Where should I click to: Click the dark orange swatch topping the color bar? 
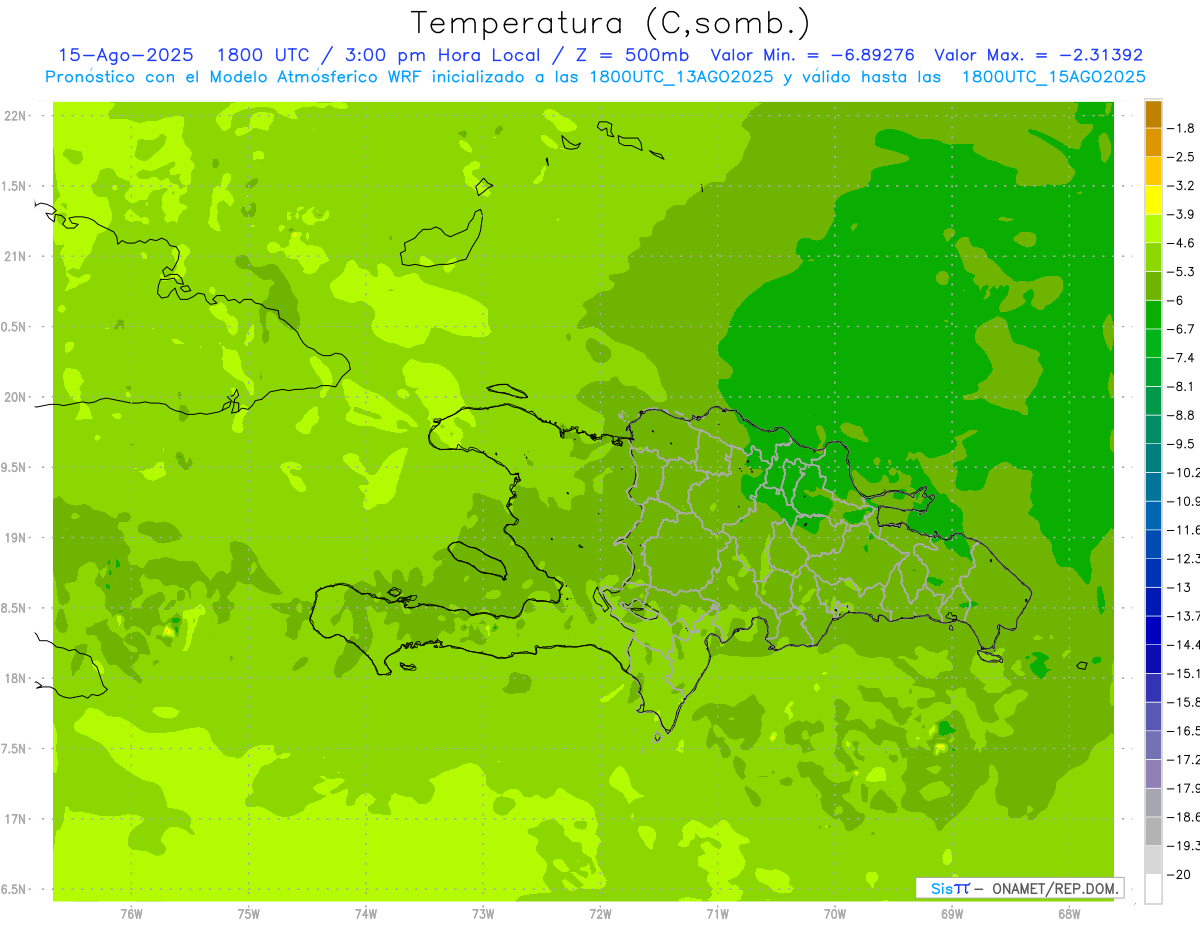pos(1153,114)
